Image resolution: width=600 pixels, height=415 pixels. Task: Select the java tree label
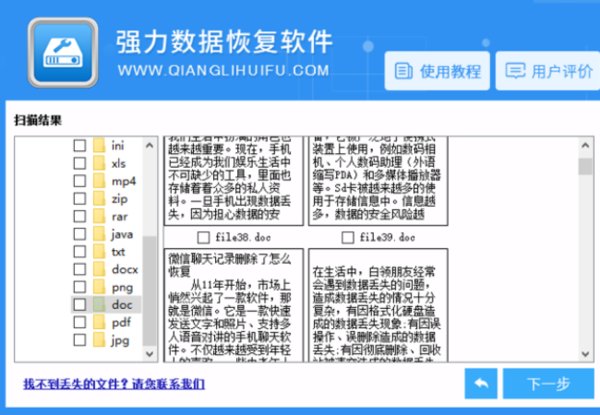(122, 234)
